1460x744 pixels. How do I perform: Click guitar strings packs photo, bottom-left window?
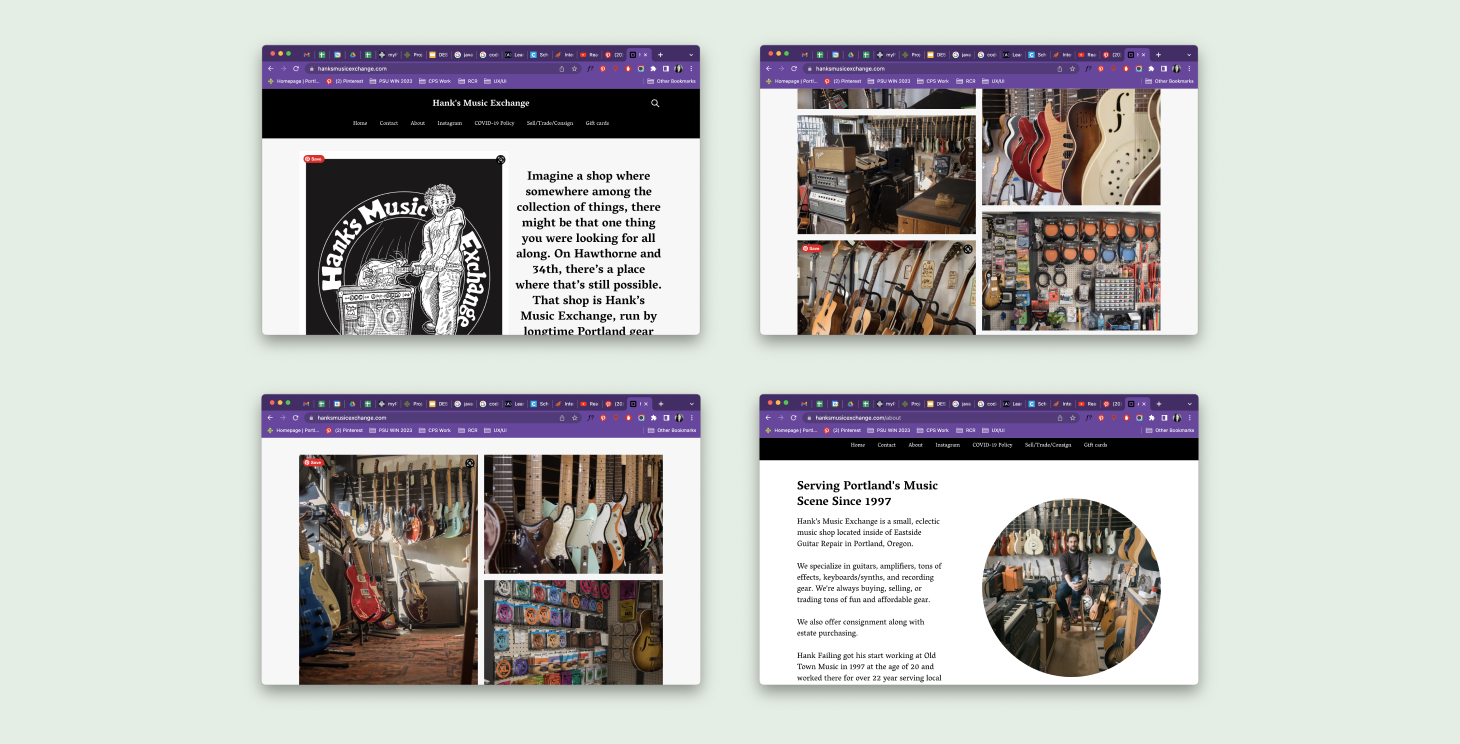click(573, 632)
